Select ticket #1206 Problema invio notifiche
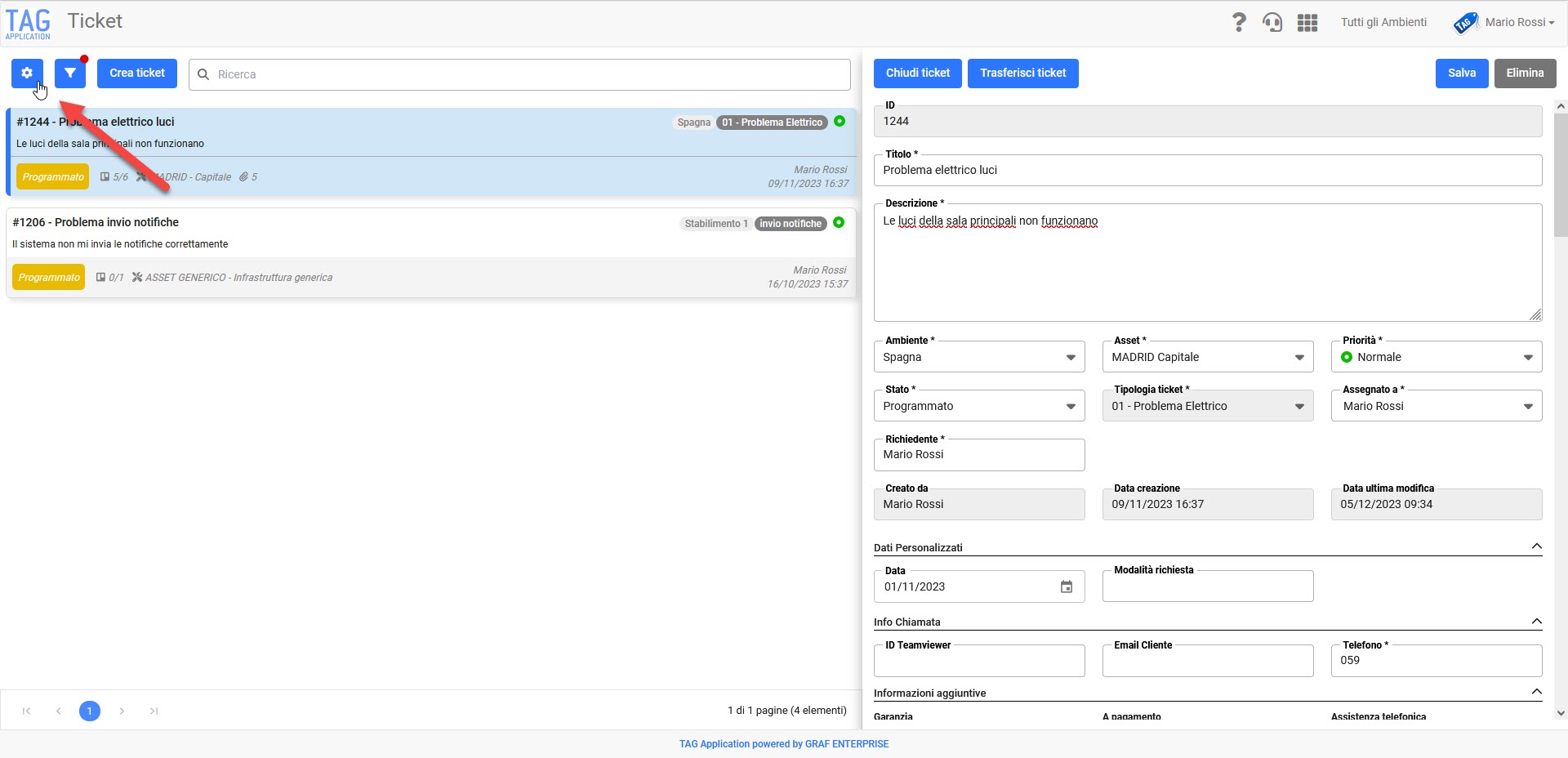The width and height of the screenshot is (1568, 758). tap(431, 252)
